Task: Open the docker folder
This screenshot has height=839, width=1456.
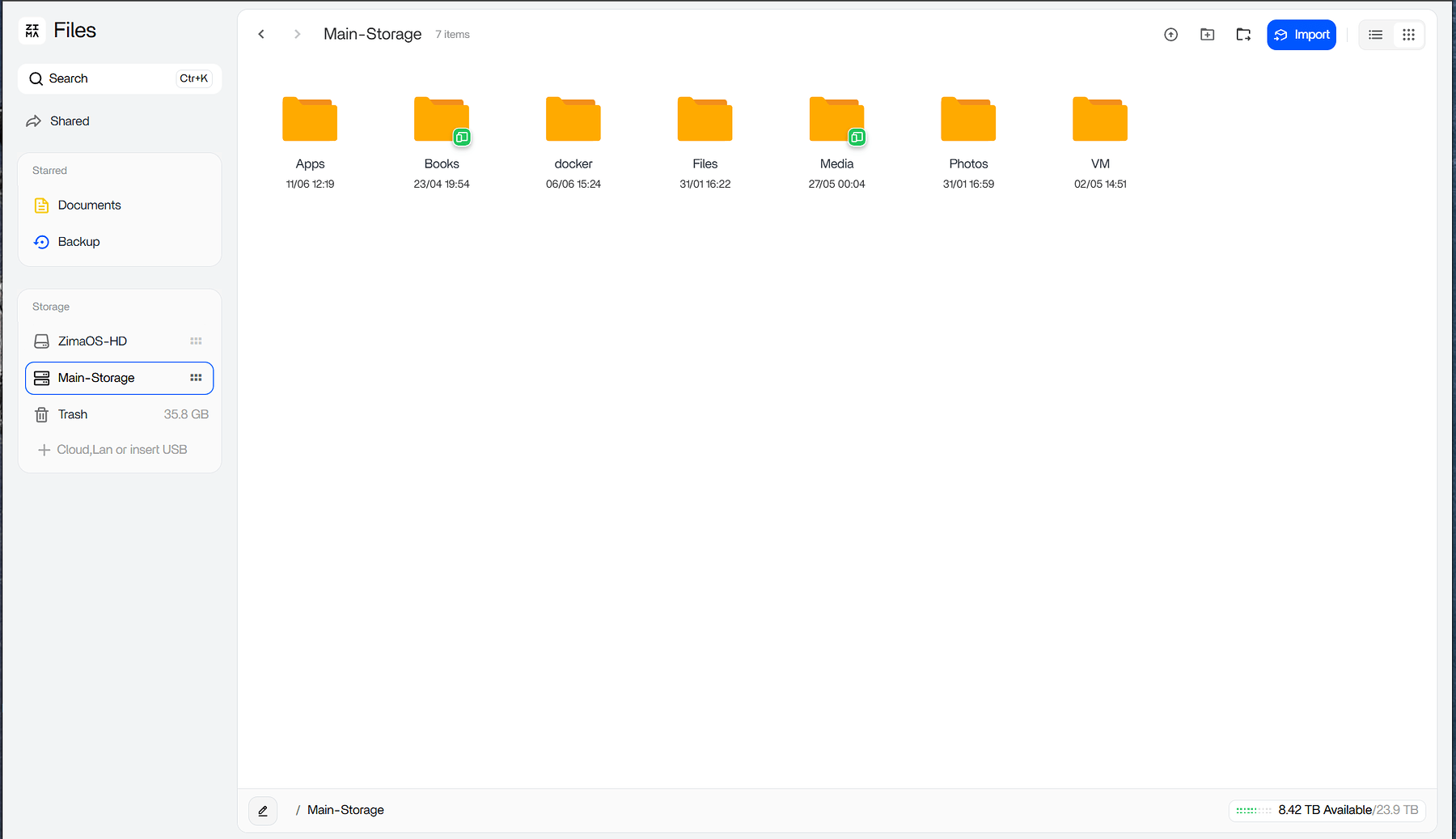Action: (574, 119)
